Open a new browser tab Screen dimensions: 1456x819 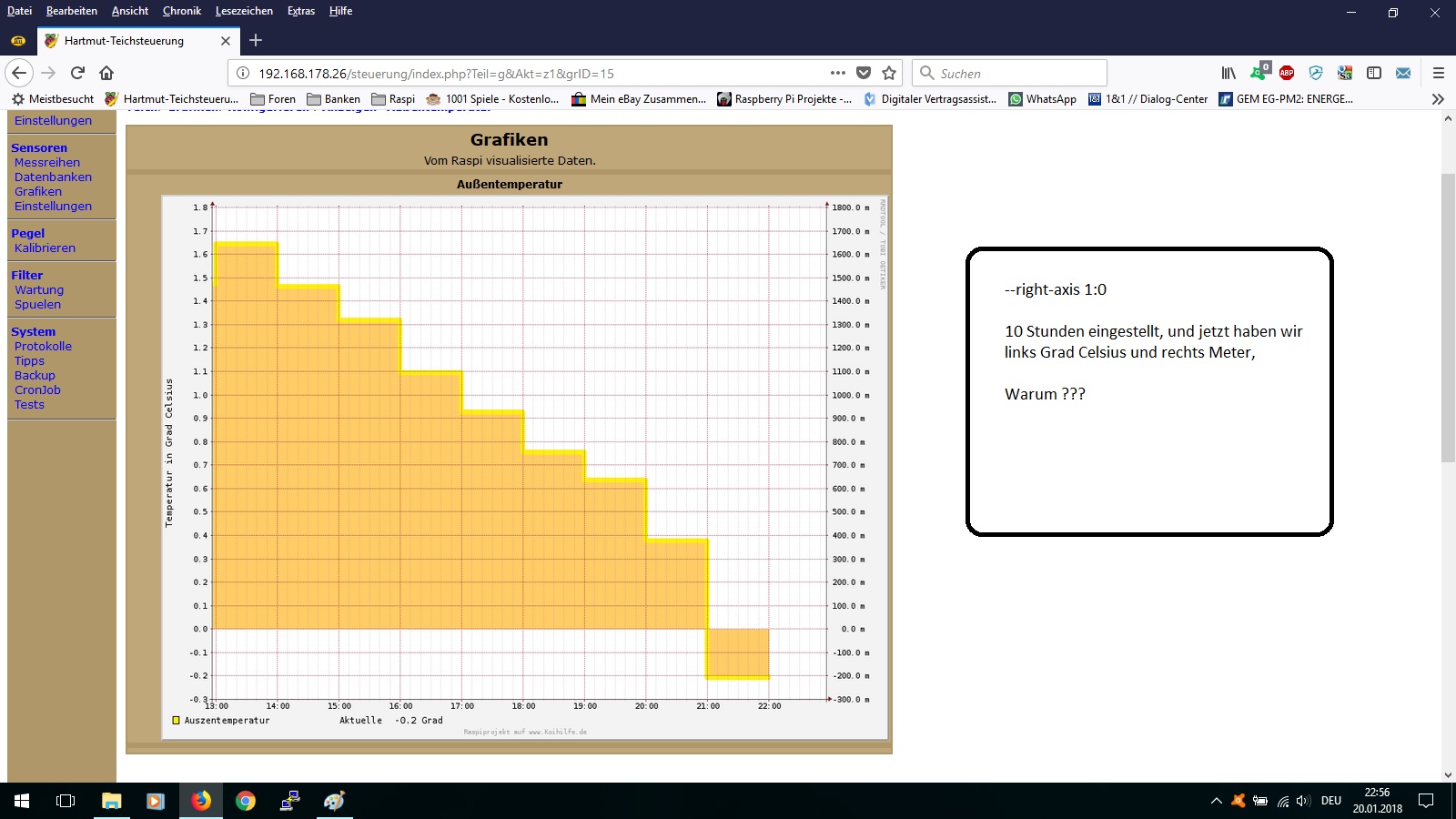click(256, 40)
